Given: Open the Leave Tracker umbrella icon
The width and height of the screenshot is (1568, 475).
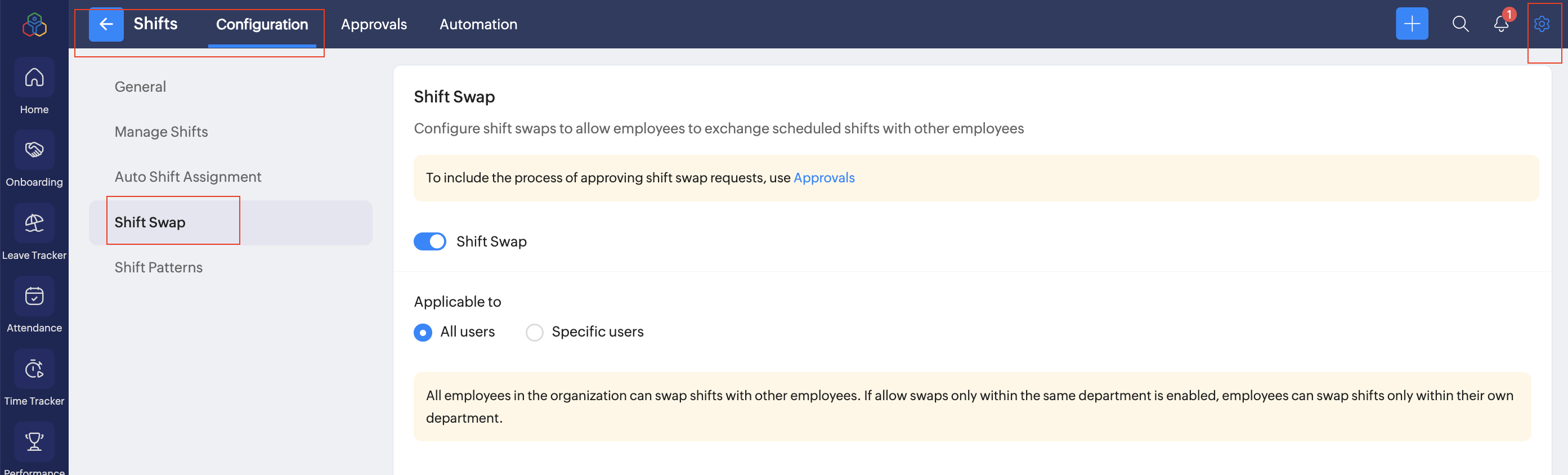Looking at the screenshot, I should (x=34, y=223).
